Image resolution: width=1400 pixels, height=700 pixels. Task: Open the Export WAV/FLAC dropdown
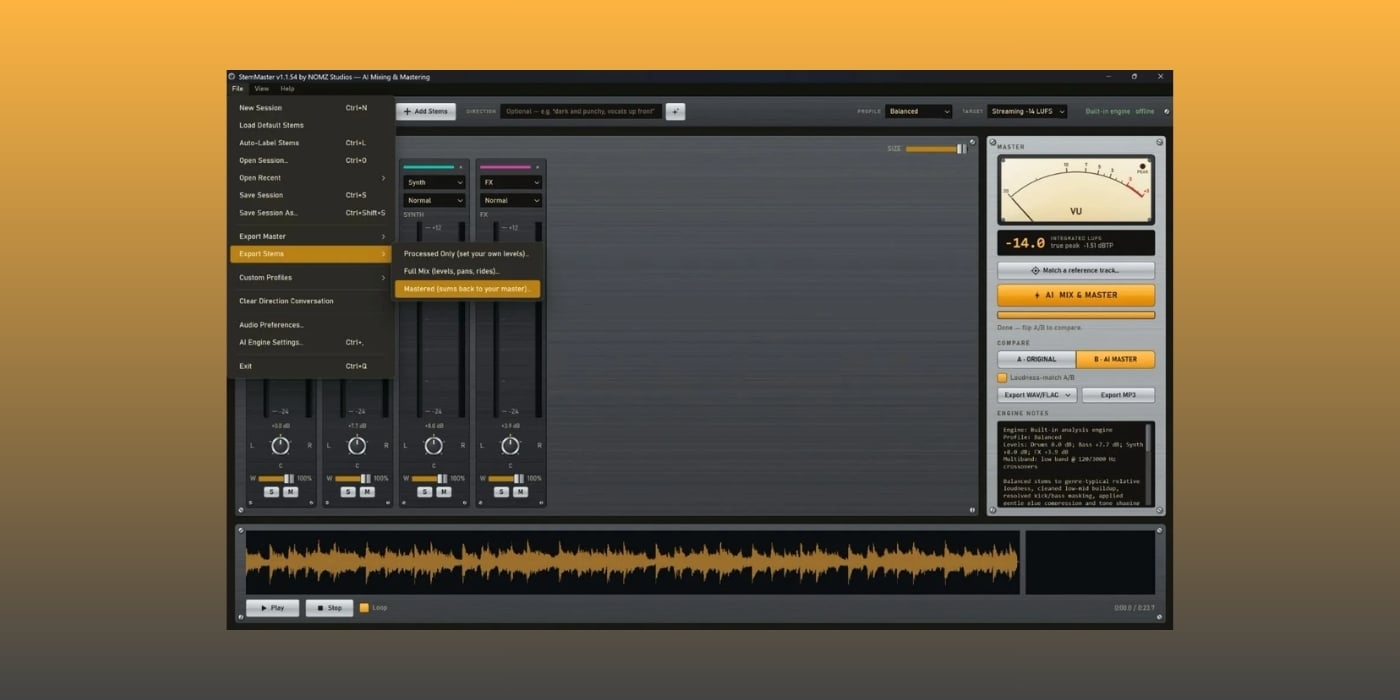pos(1037,395)
